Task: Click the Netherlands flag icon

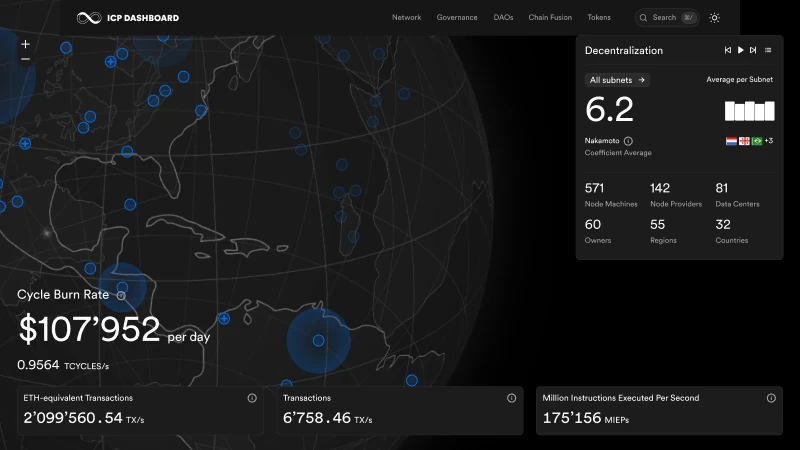Action: pyautogui.click(x=731, y=141)
